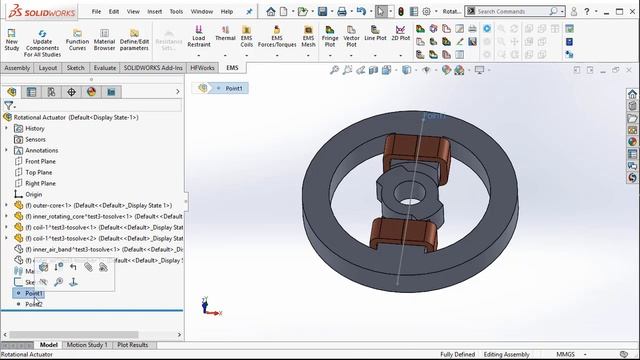Viewport: 640px width, 360px height.
Task: Click the Point1 breadcrumb in viewport
Action: pos(231,88)
